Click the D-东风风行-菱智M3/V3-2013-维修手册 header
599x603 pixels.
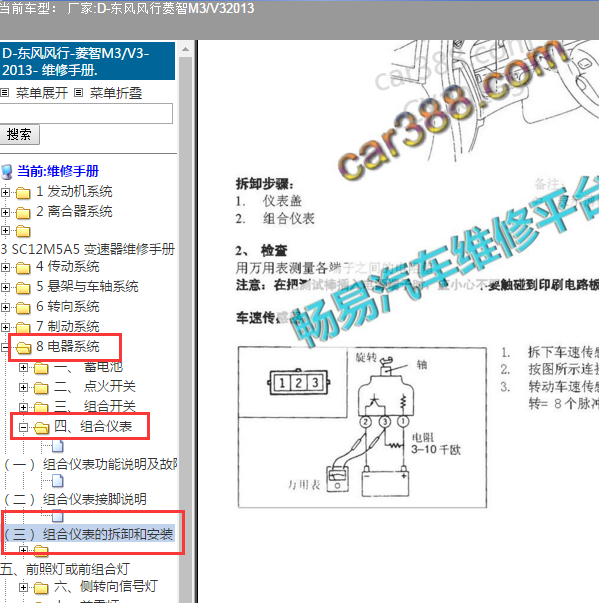(x=87, y=61)
